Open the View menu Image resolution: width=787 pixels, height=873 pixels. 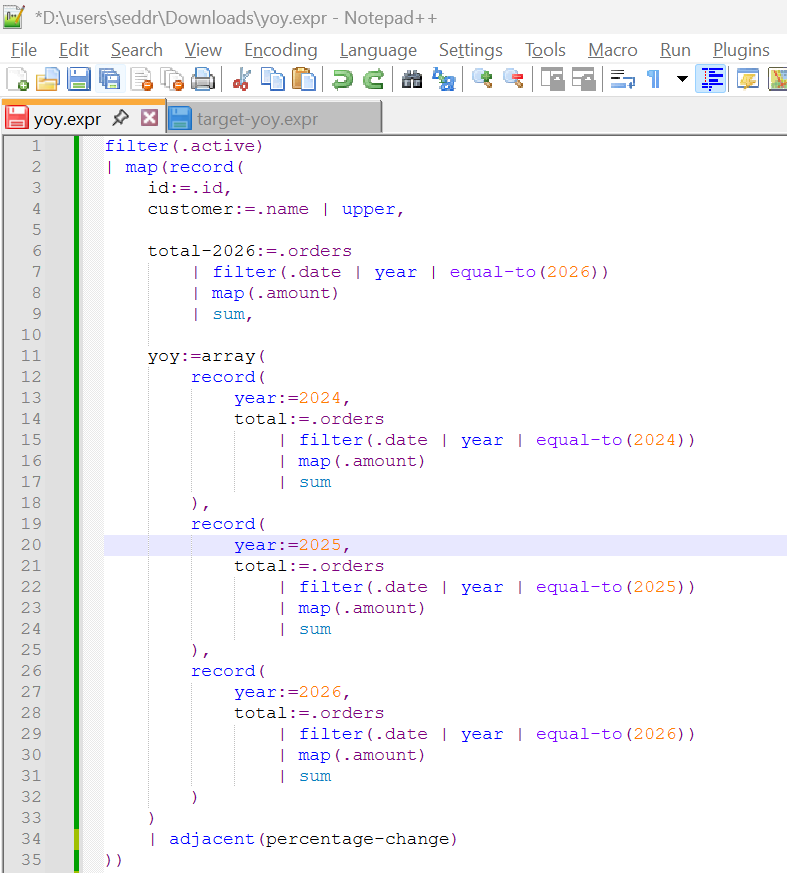tap(203, 50)
